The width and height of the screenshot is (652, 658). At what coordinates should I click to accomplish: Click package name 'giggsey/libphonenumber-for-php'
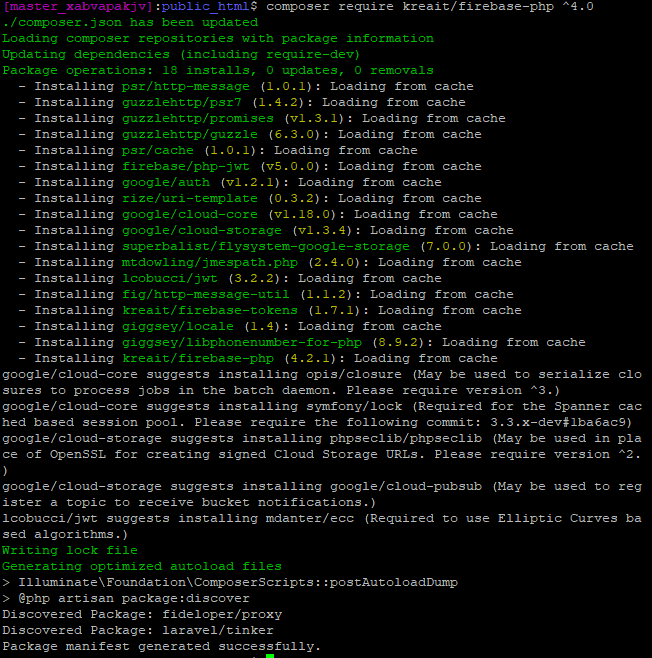tap(242, 342)
